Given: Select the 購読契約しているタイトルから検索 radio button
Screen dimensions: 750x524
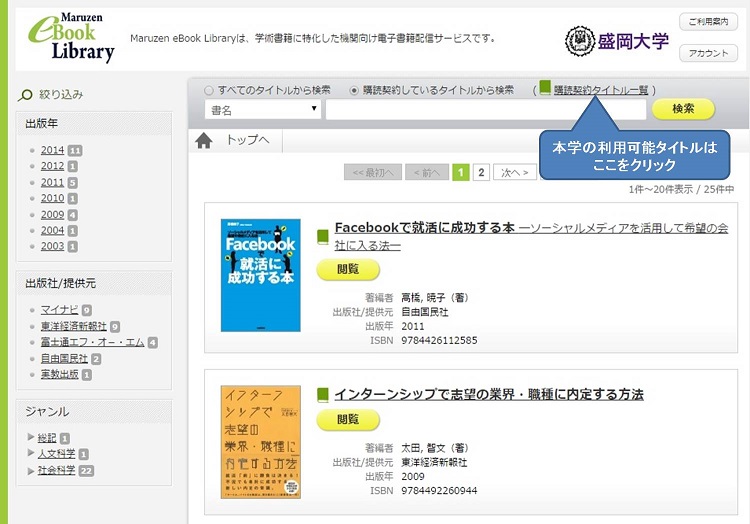Looking at the screenshot, I should [x=353, y=90].
